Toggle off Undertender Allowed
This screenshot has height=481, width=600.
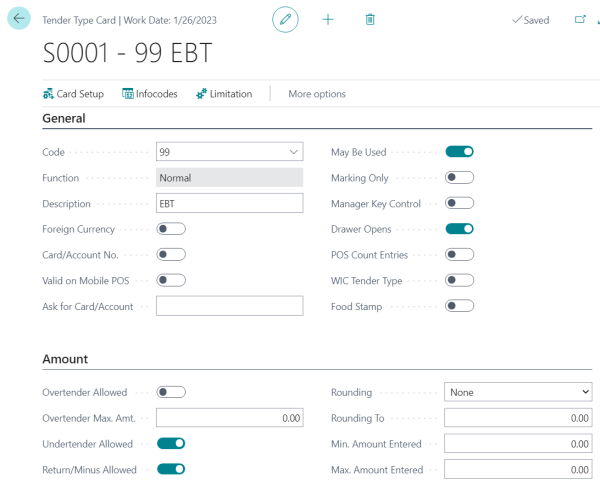click(171, 443)
